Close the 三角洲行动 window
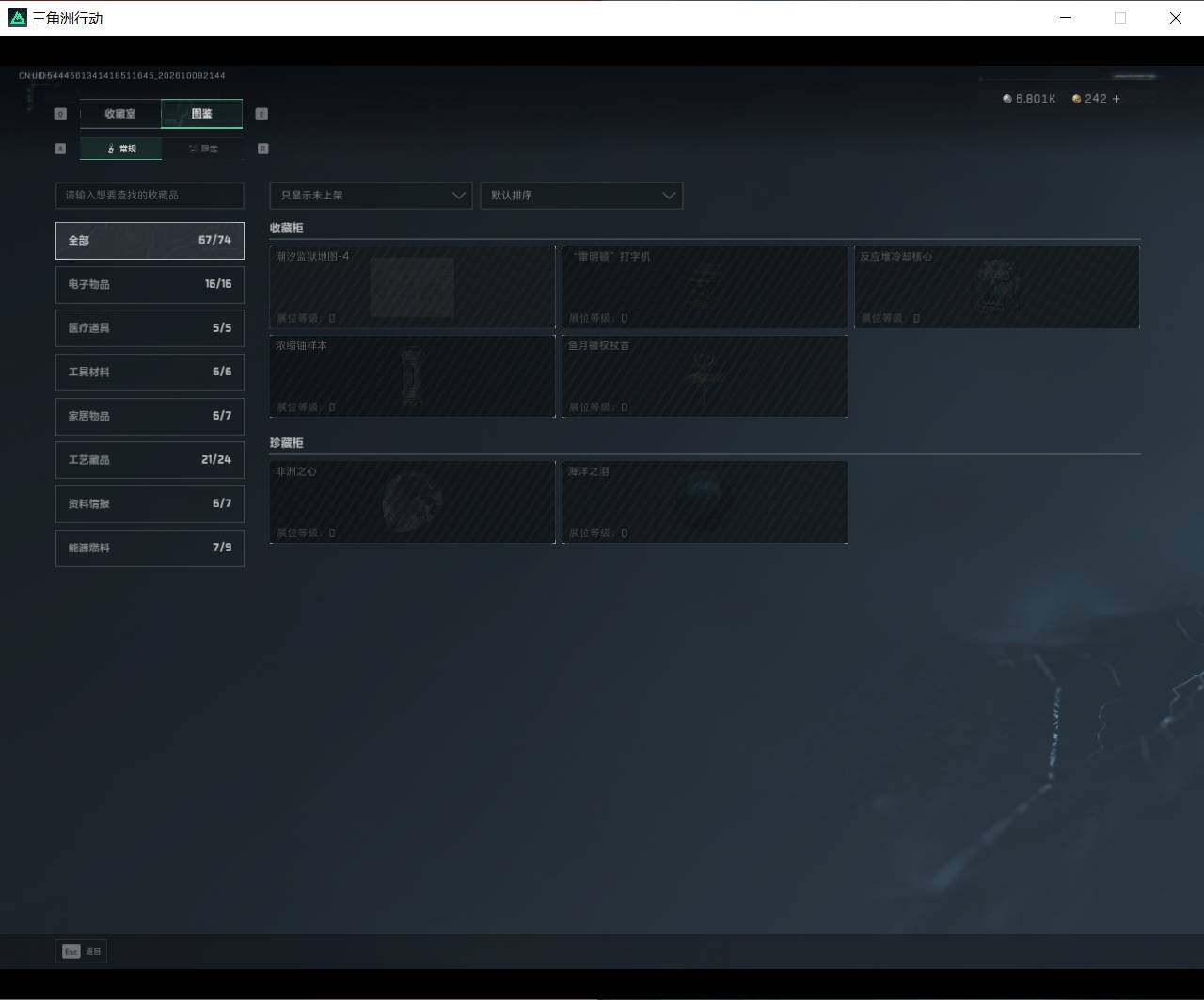 (x=1176, y=18)
